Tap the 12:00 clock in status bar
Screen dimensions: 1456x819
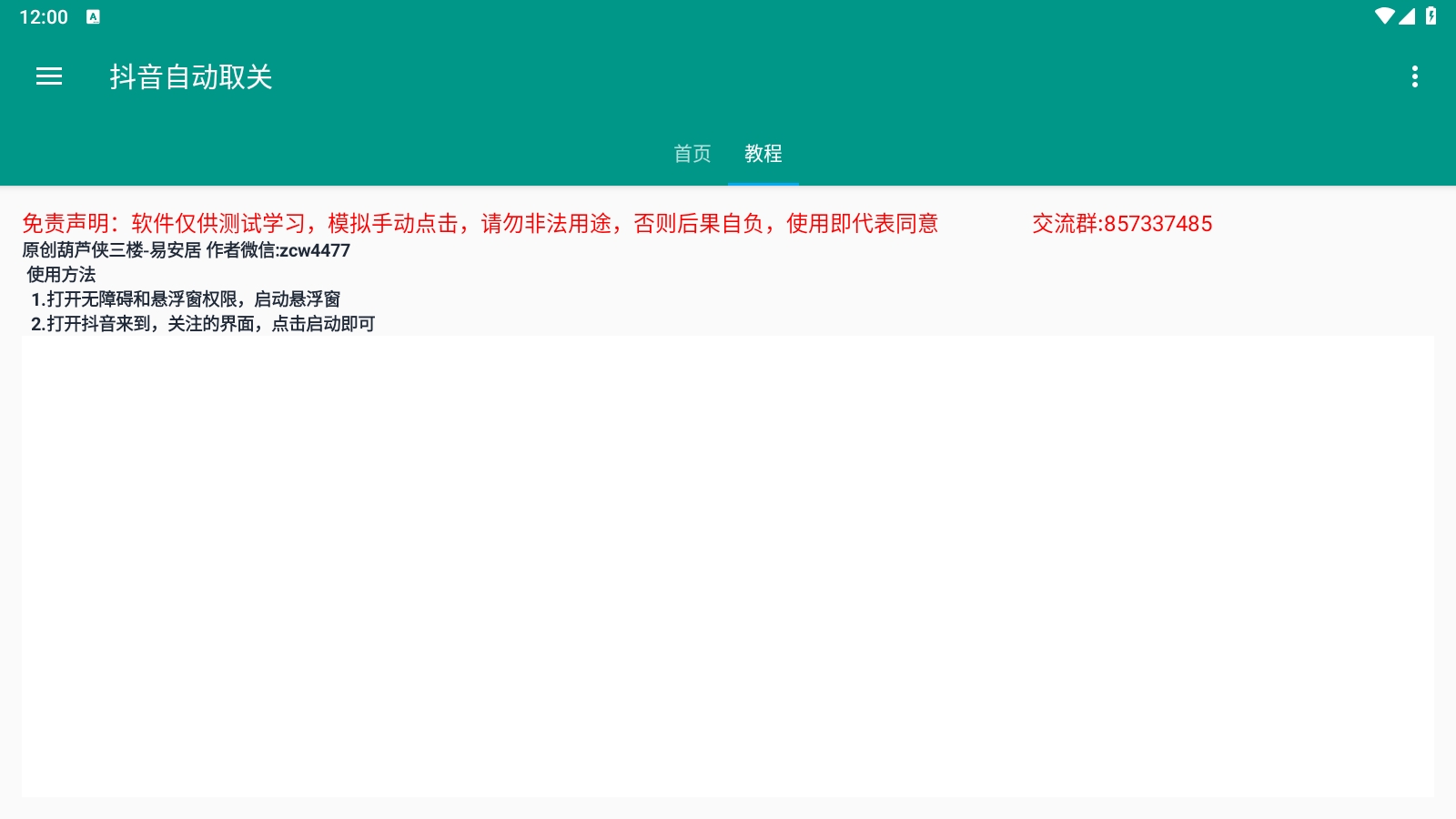click(44, 17)
